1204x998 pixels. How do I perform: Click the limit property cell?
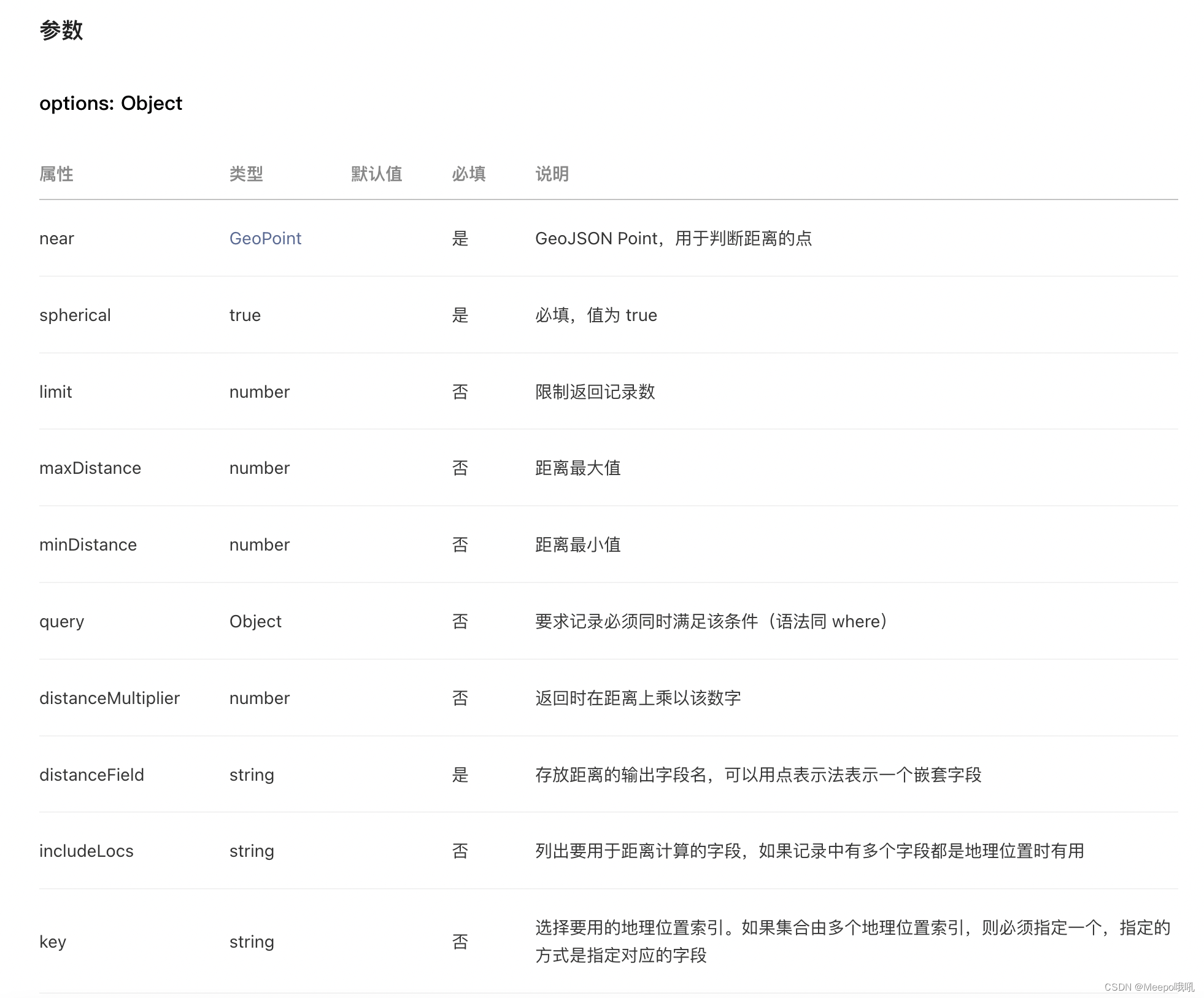[55, 392]
